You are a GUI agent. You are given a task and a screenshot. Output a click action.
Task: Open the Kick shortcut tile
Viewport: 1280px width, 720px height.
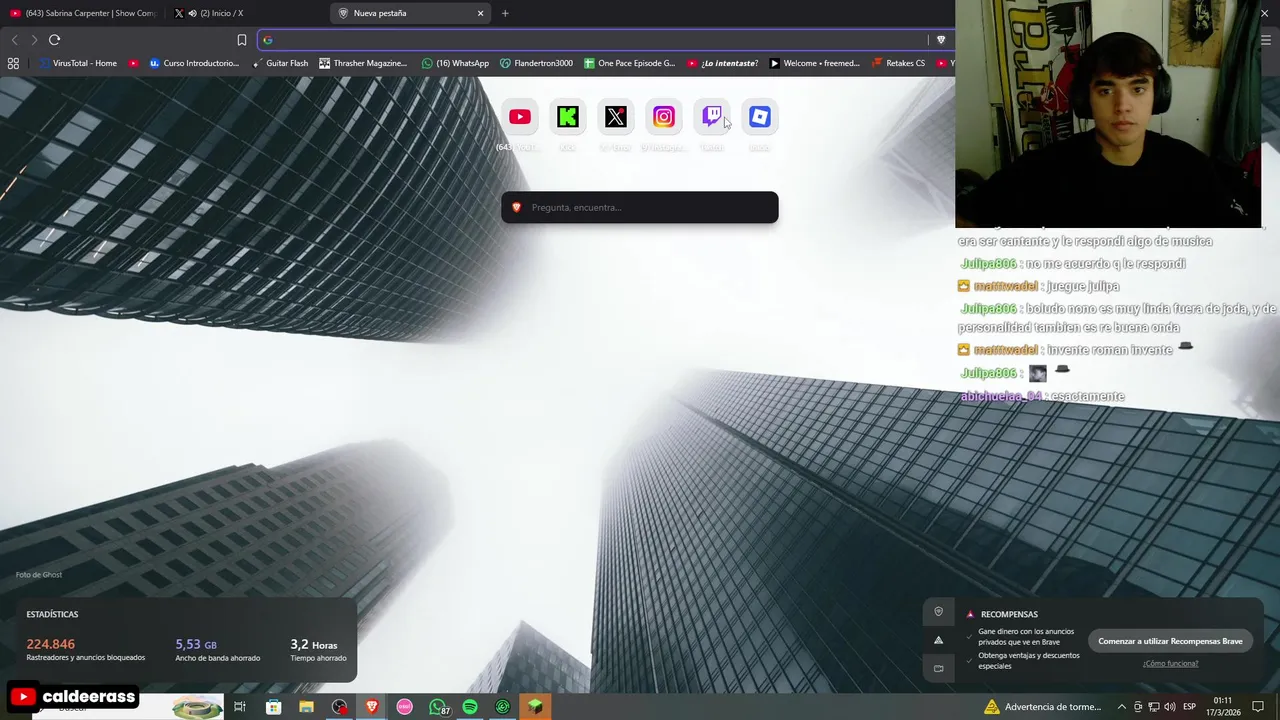point(567,117)
